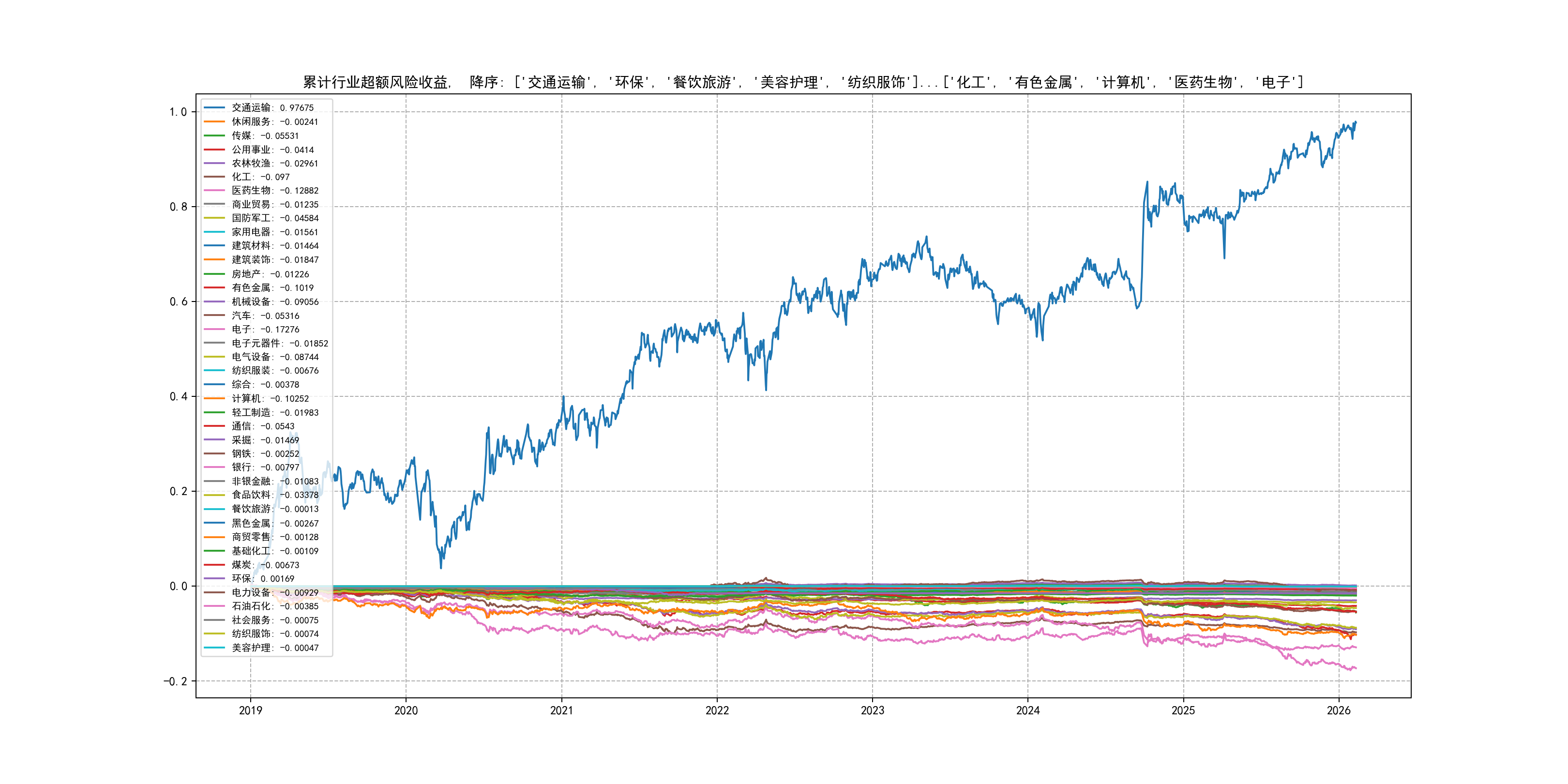Click the blue line's final peak near 2026
The width and height of the screenshot is (1568, 784).
point(1355,122)
